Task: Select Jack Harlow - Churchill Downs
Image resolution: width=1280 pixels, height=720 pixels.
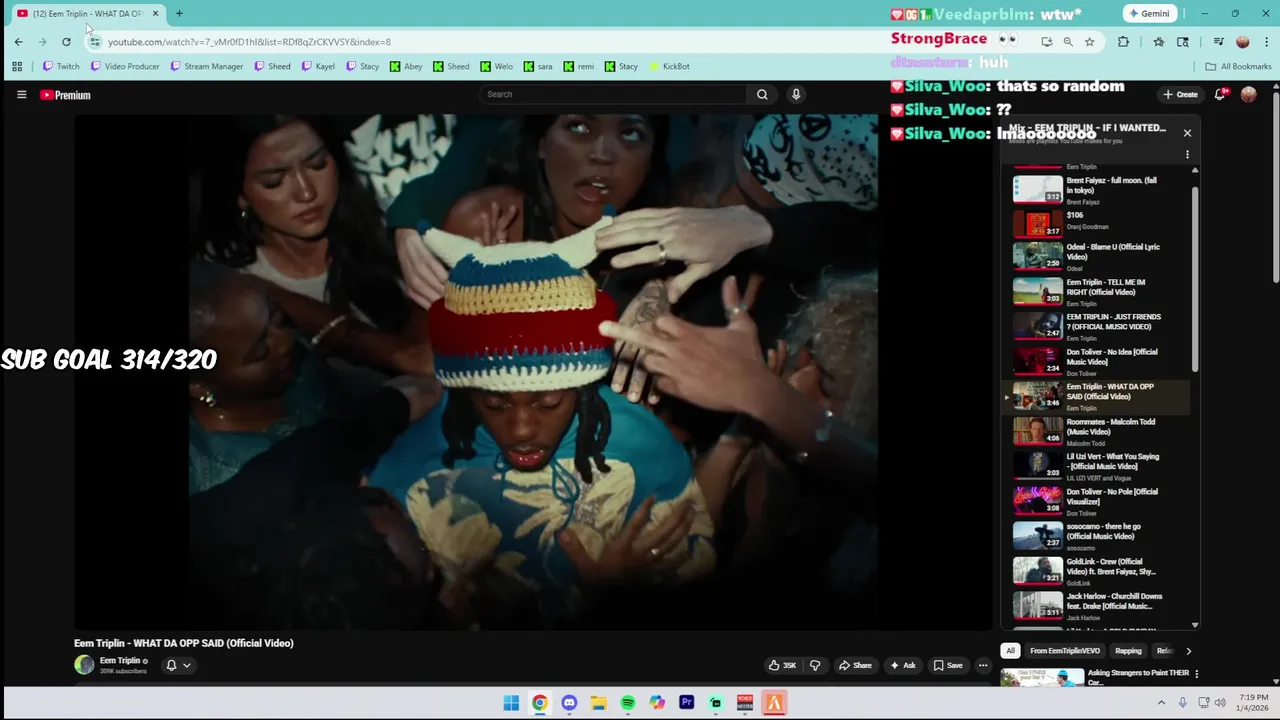Action: tap(1095, 606)
